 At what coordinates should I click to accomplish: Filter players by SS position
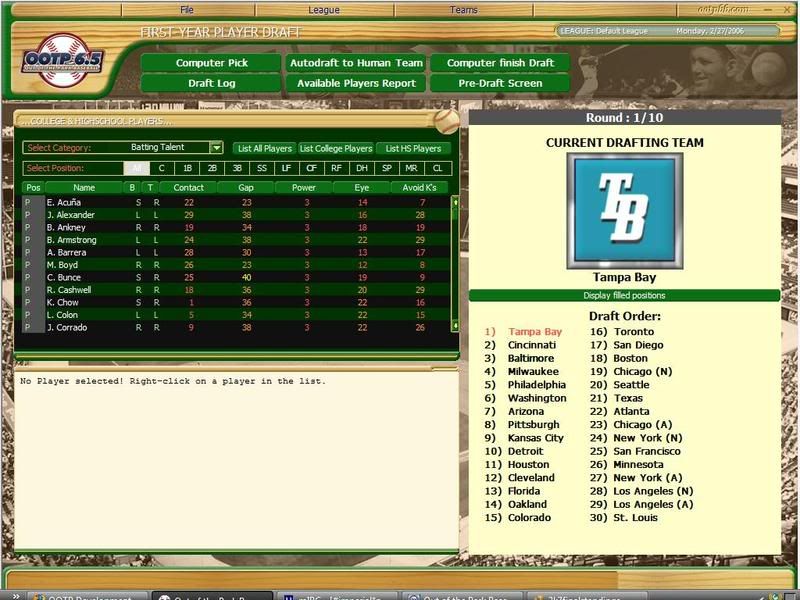pyautogui.click(x=262, y=168)
